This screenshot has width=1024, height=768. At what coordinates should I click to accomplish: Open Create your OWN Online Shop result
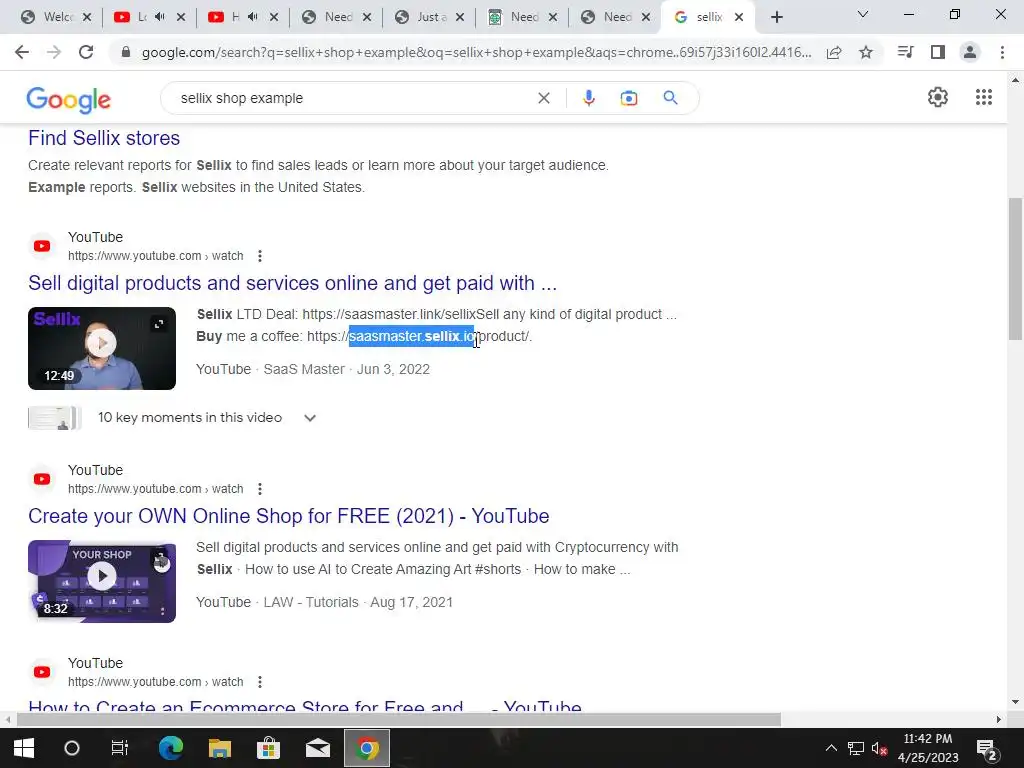(x=289, y=517)
